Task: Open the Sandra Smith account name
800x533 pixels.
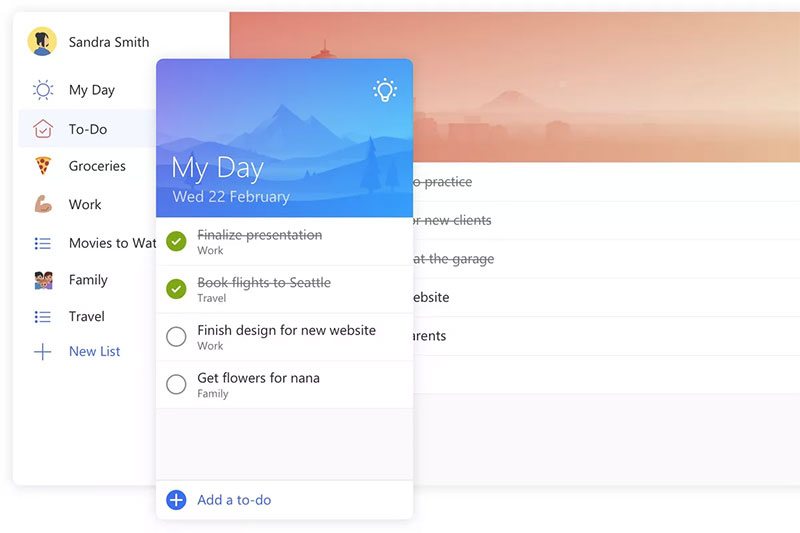Action: [x=109, y=42]
